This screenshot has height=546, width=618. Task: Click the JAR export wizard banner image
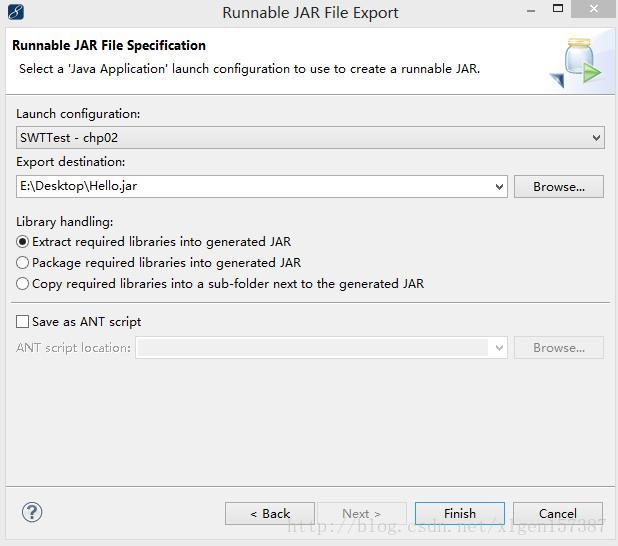(x=578, y=61)
